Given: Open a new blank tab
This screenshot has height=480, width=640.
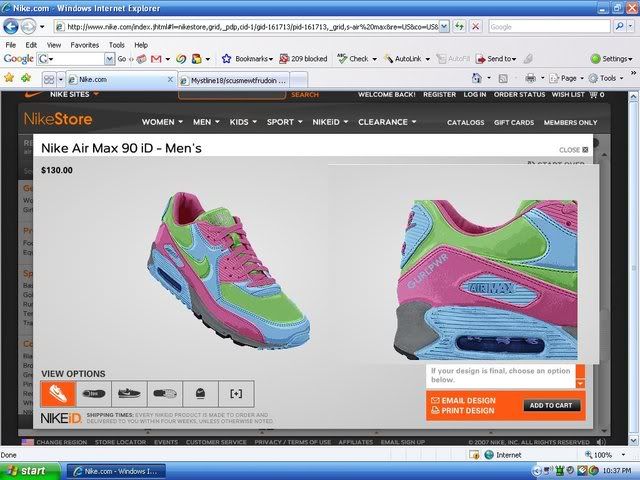Looking at the screenshot, I should click(299, 80).
